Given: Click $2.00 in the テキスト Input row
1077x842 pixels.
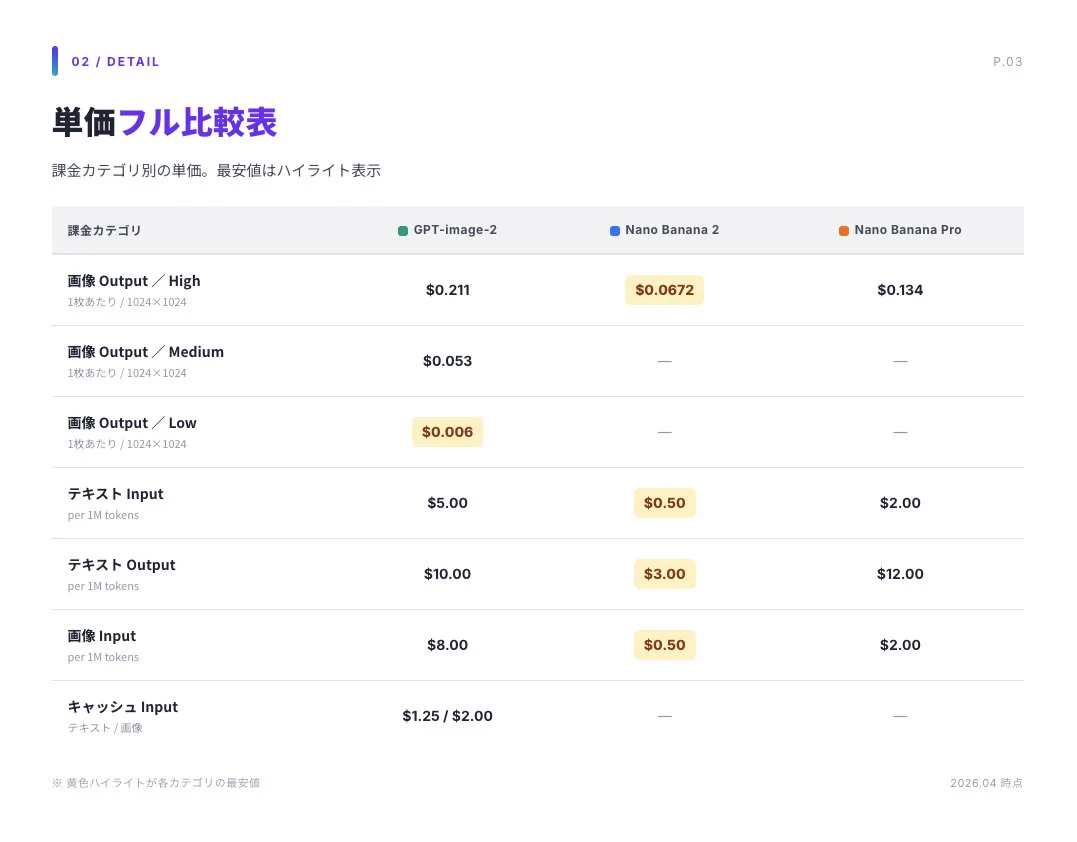Looking at the screenshot, I should (900, 503).
